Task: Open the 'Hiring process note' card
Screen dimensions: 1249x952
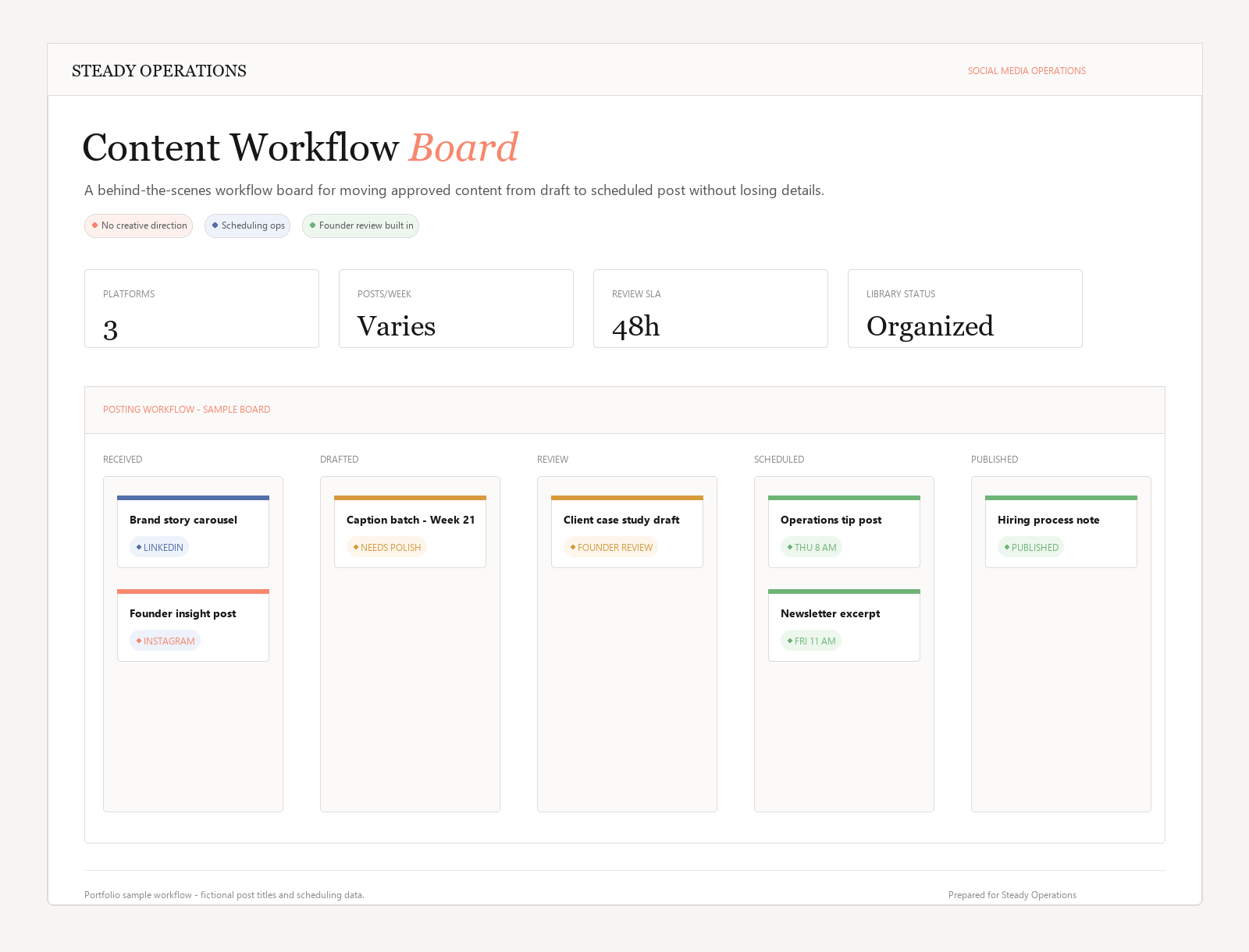Action: (1061, 531)
